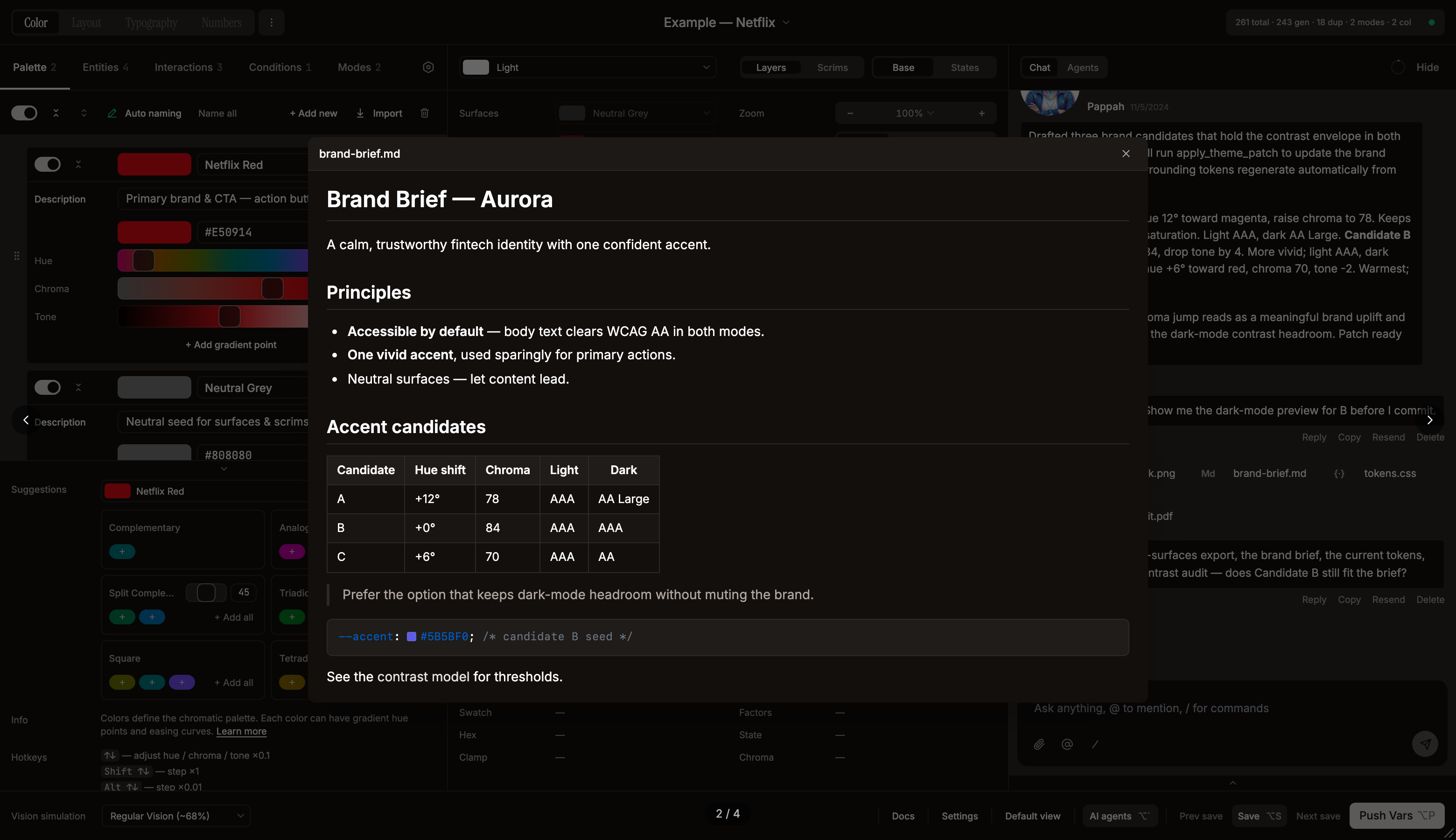
Task: Click the attach file paperclip icon
Action: tap(1039, 744)
